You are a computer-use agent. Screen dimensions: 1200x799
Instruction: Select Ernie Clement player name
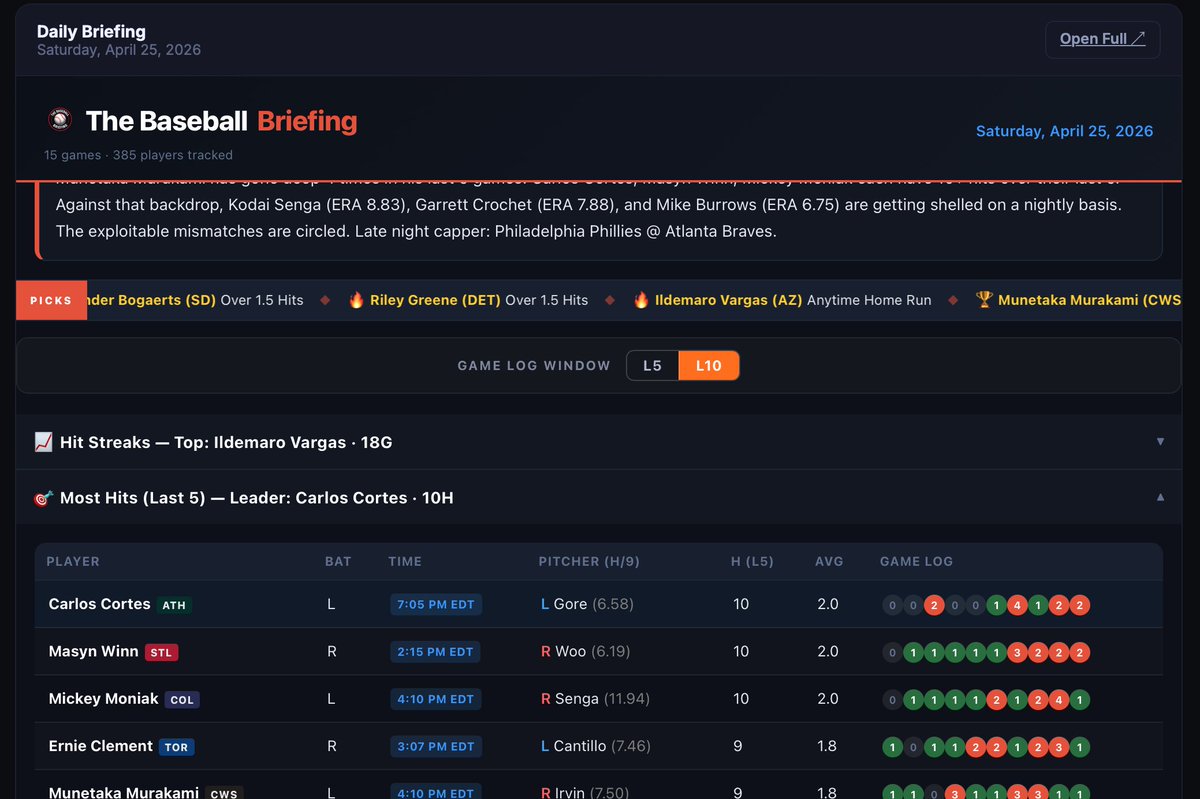coord(100,746)
